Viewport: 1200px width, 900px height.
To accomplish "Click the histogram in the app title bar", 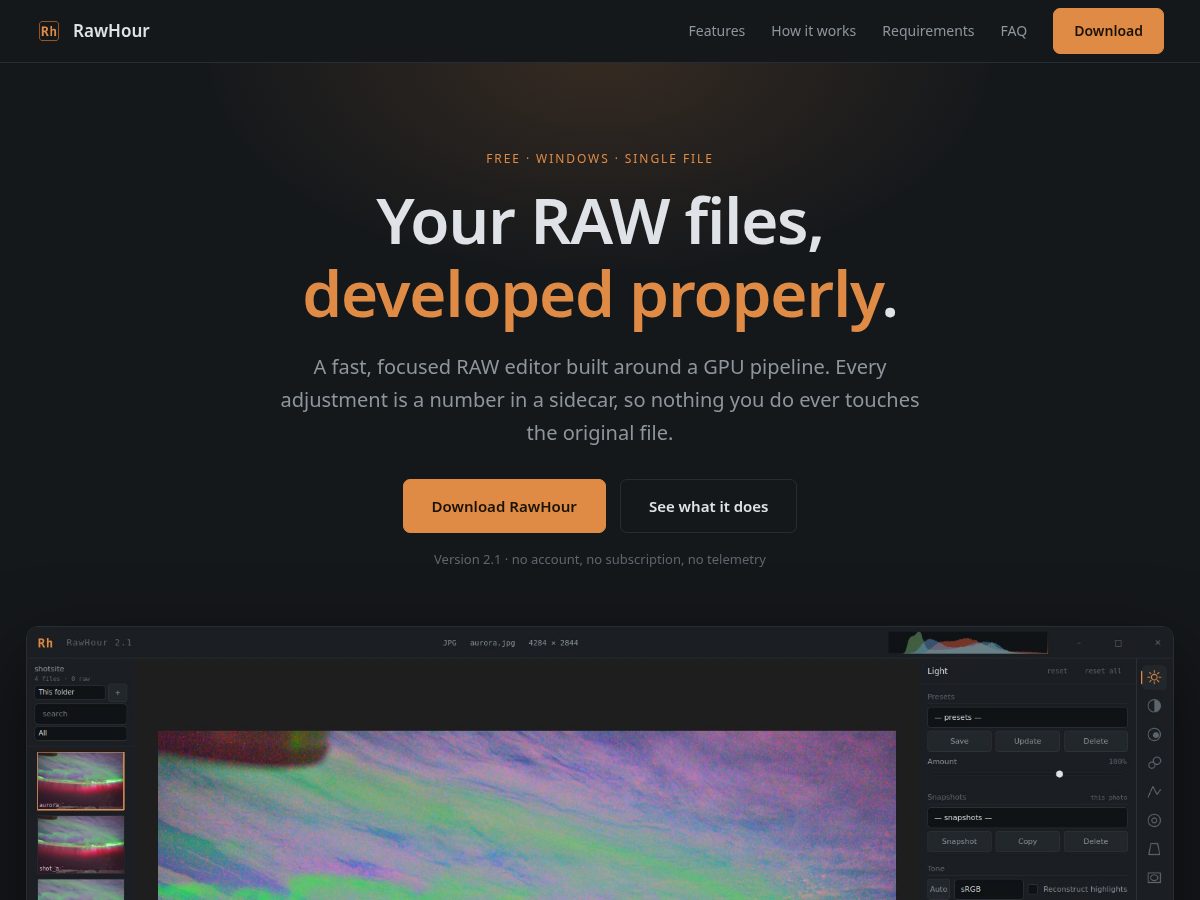I will [x=967, y=642].
